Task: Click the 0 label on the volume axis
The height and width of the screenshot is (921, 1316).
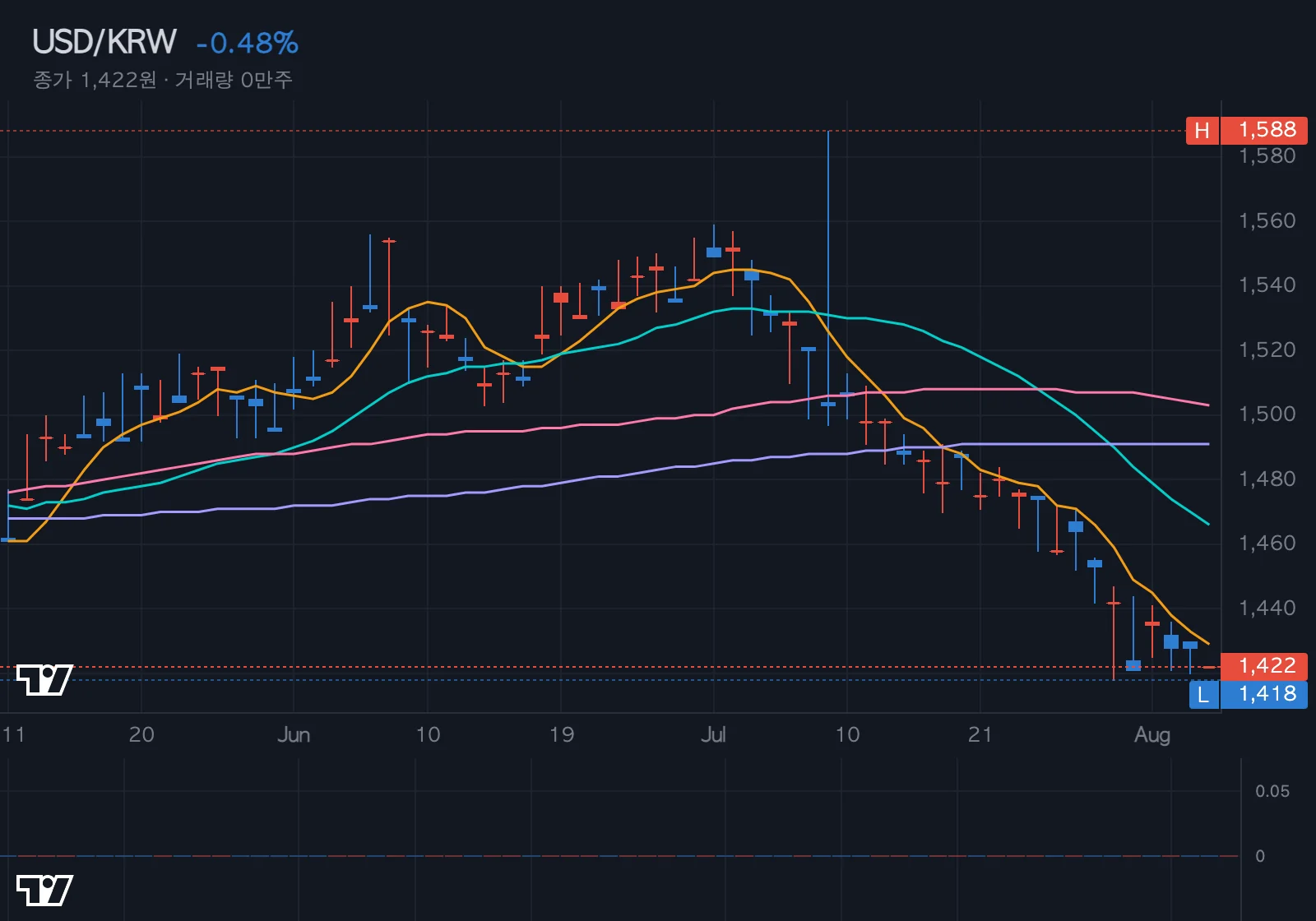Action: coord(1260,856)
